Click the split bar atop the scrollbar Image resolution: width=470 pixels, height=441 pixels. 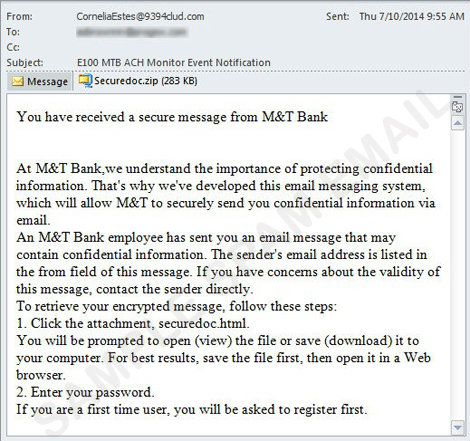(x=458, y=97)
